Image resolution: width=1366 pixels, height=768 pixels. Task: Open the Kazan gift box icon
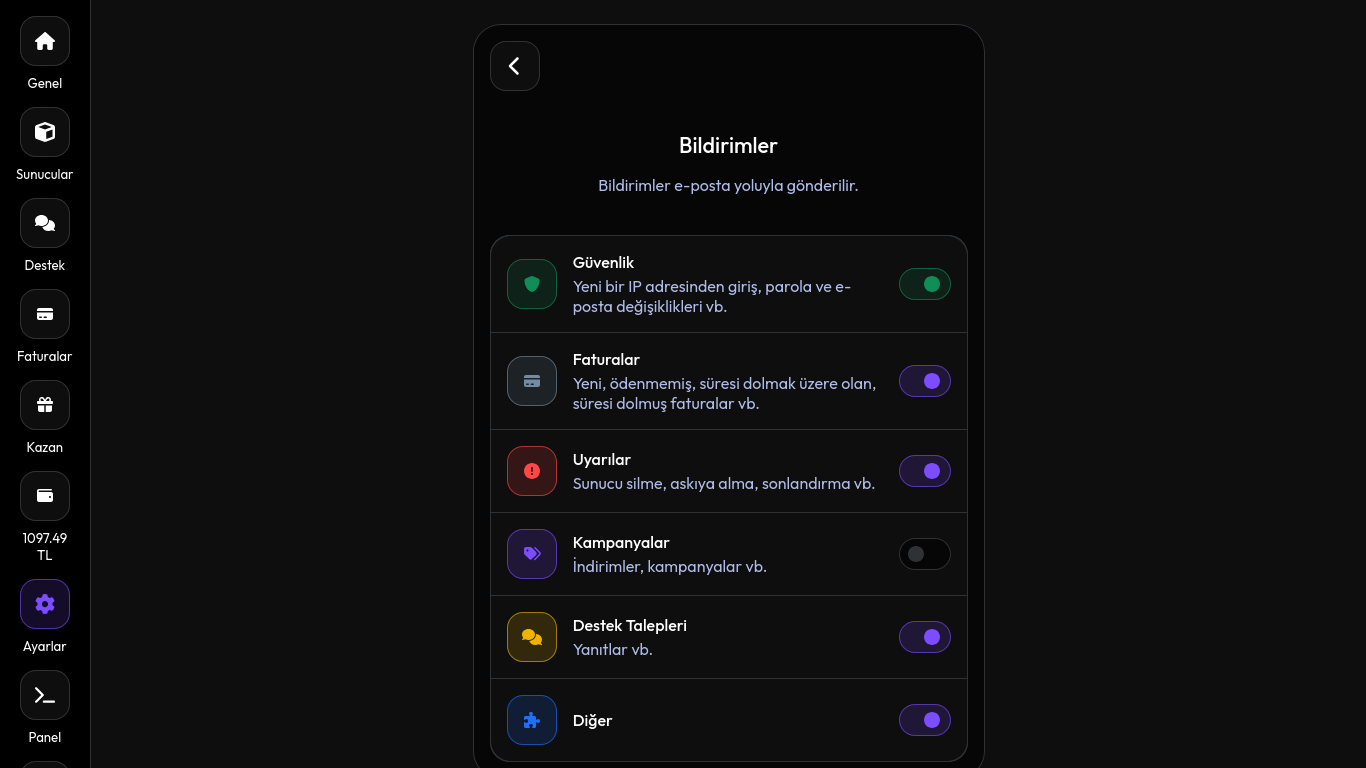44,405
